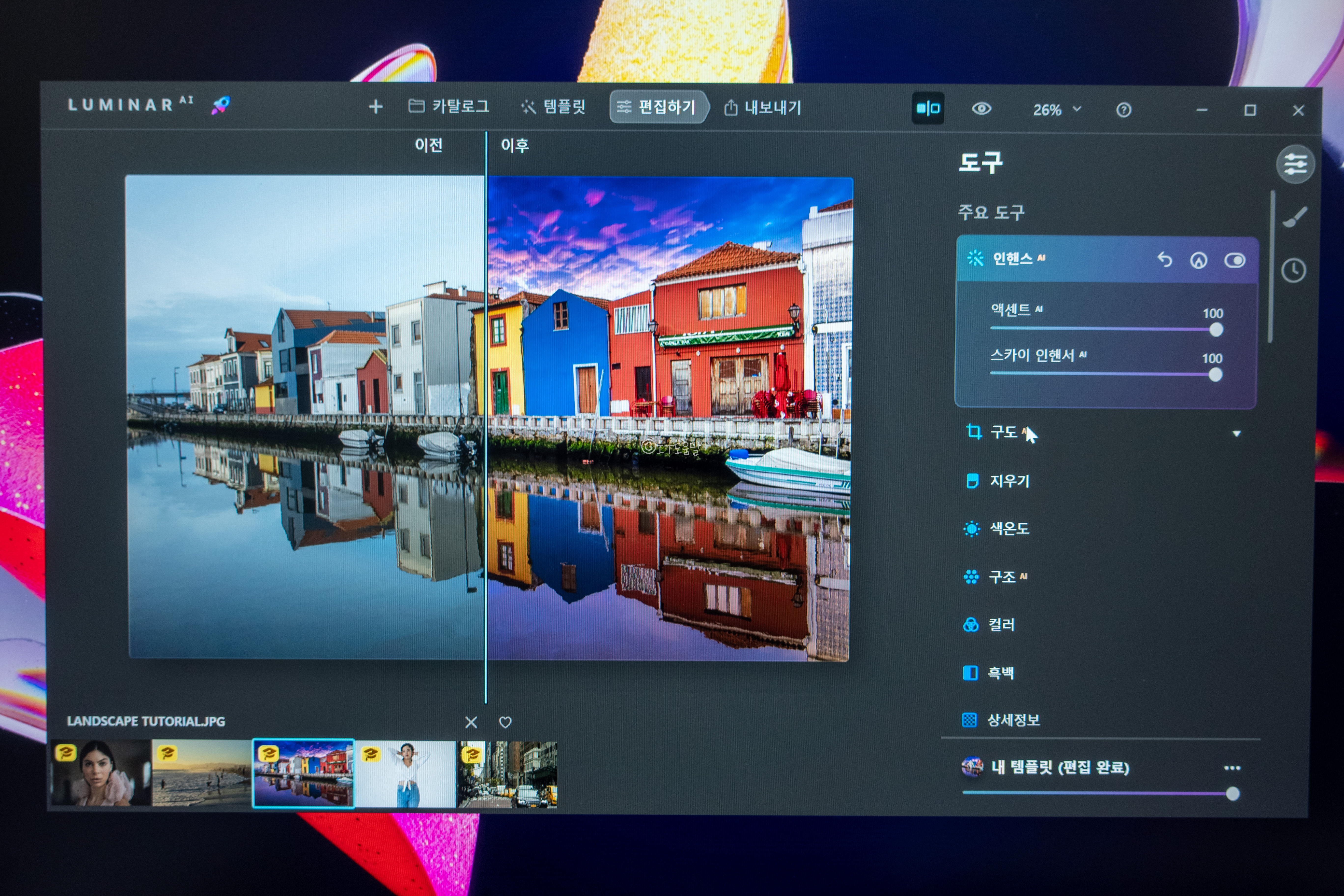This screenshot has width=1344, height=896.
Task: Toggle the before/after compare view button
Action: pos(927,108)
